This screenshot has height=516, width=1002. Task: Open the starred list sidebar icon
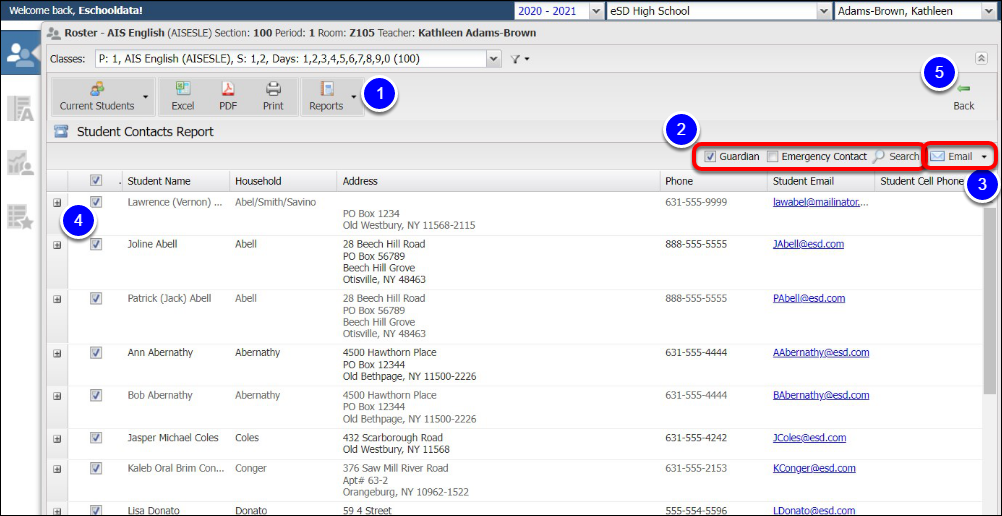20,217
